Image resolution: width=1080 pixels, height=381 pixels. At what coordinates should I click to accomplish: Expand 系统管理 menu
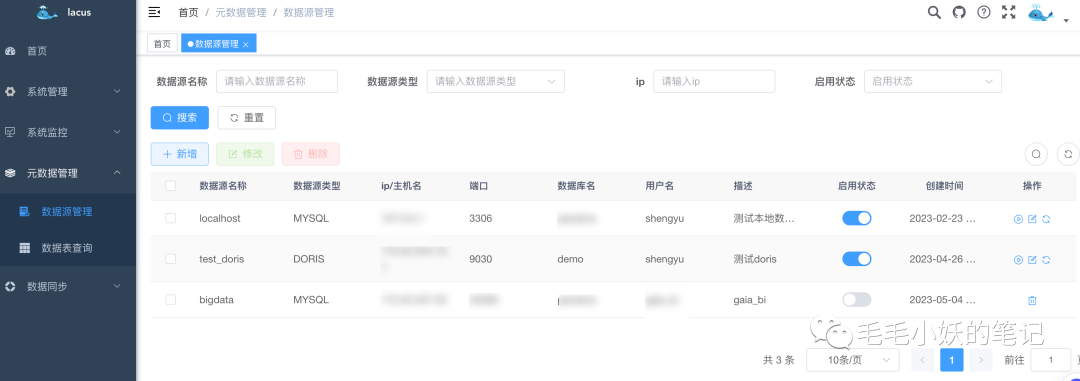point(68,92)
